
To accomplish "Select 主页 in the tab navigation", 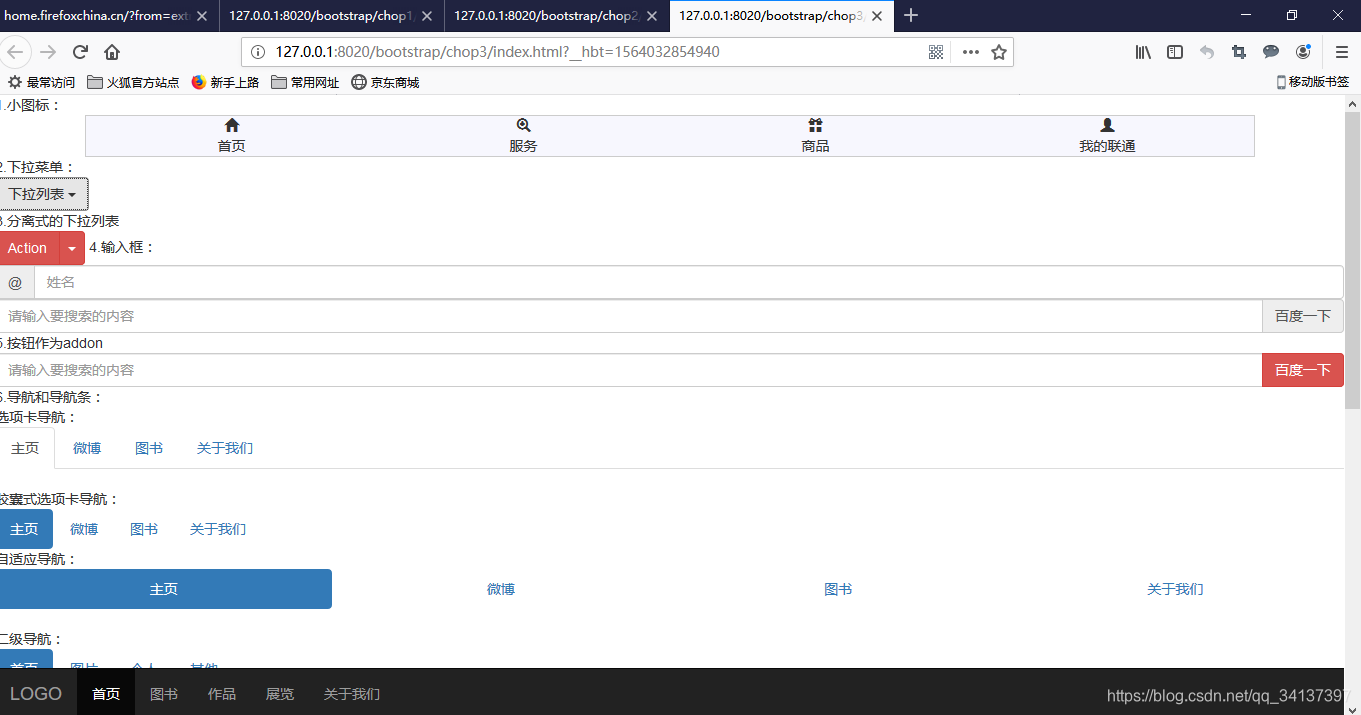I will point(26,448).
